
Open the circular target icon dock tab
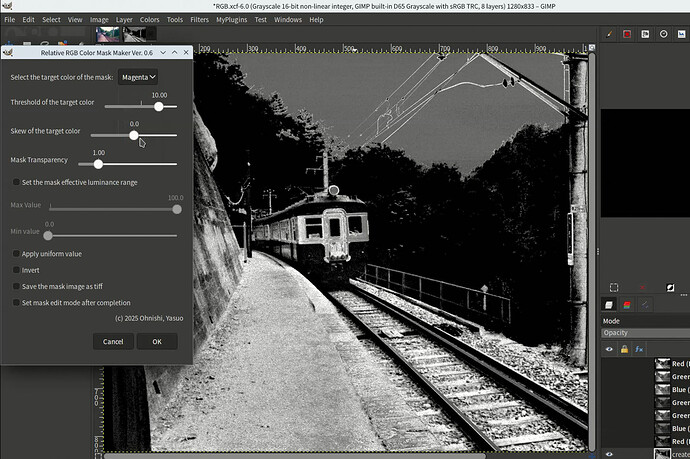click(x=665, y=34)
